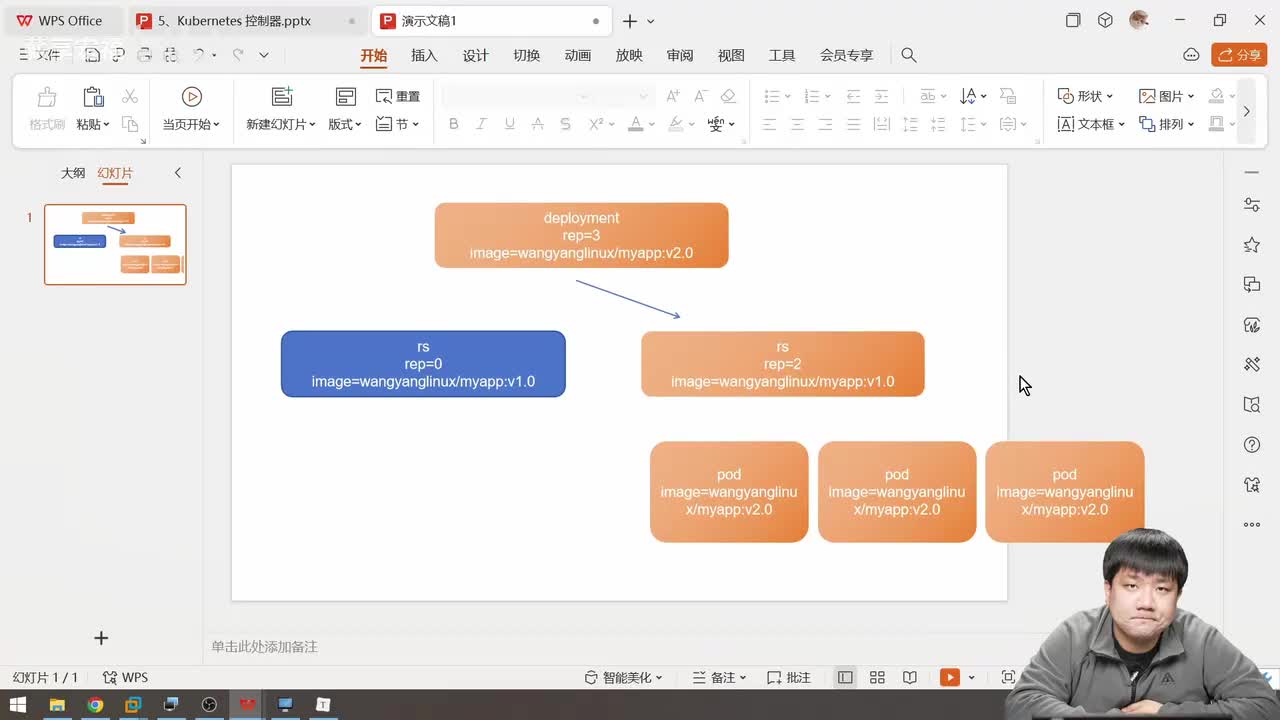Click the Share (分享) button
1280x720 pixels.
1239,55
